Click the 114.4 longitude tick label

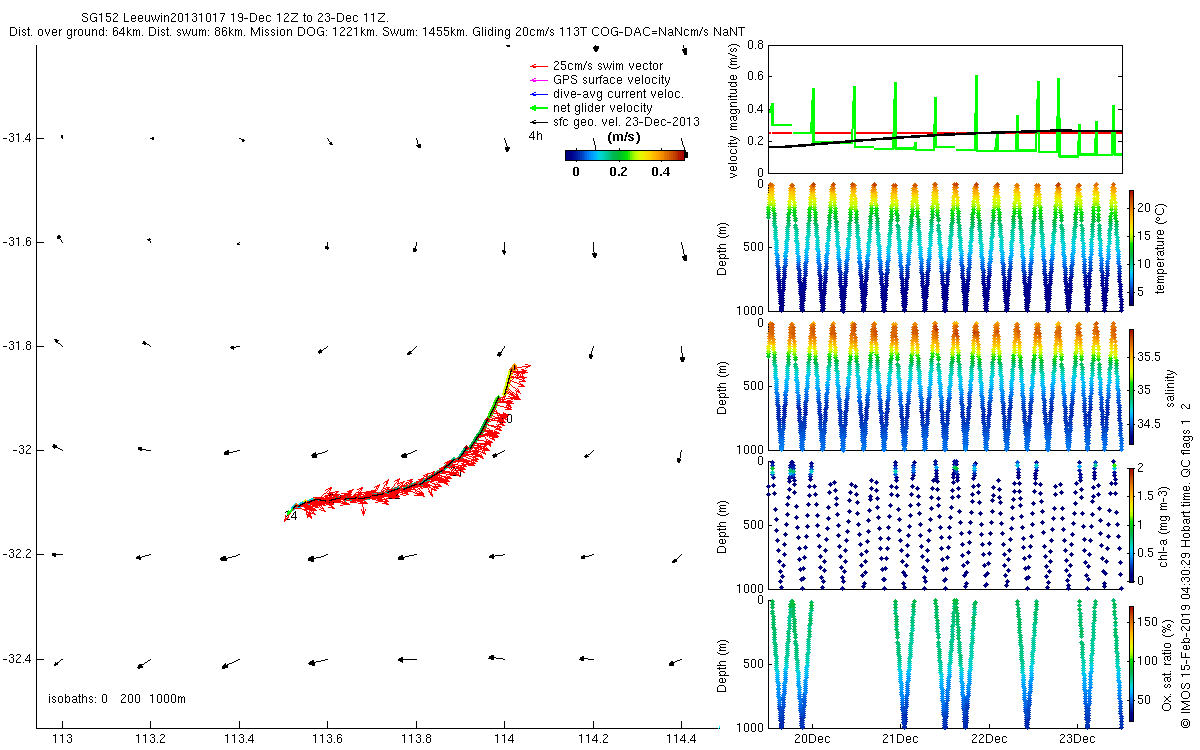click(681, 739)
